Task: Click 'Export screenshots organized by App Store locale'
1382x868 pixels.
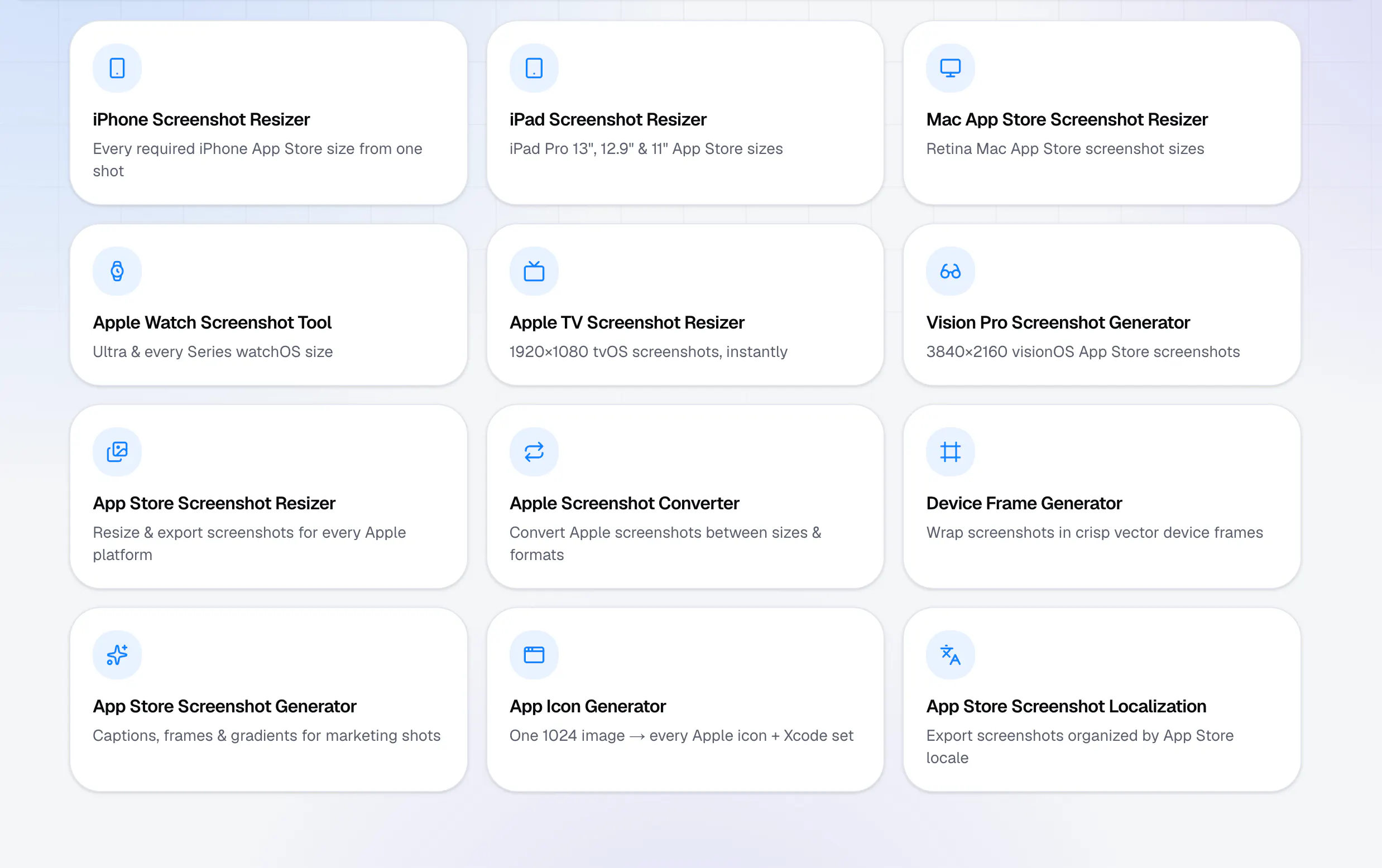Action: point(1080,746)
